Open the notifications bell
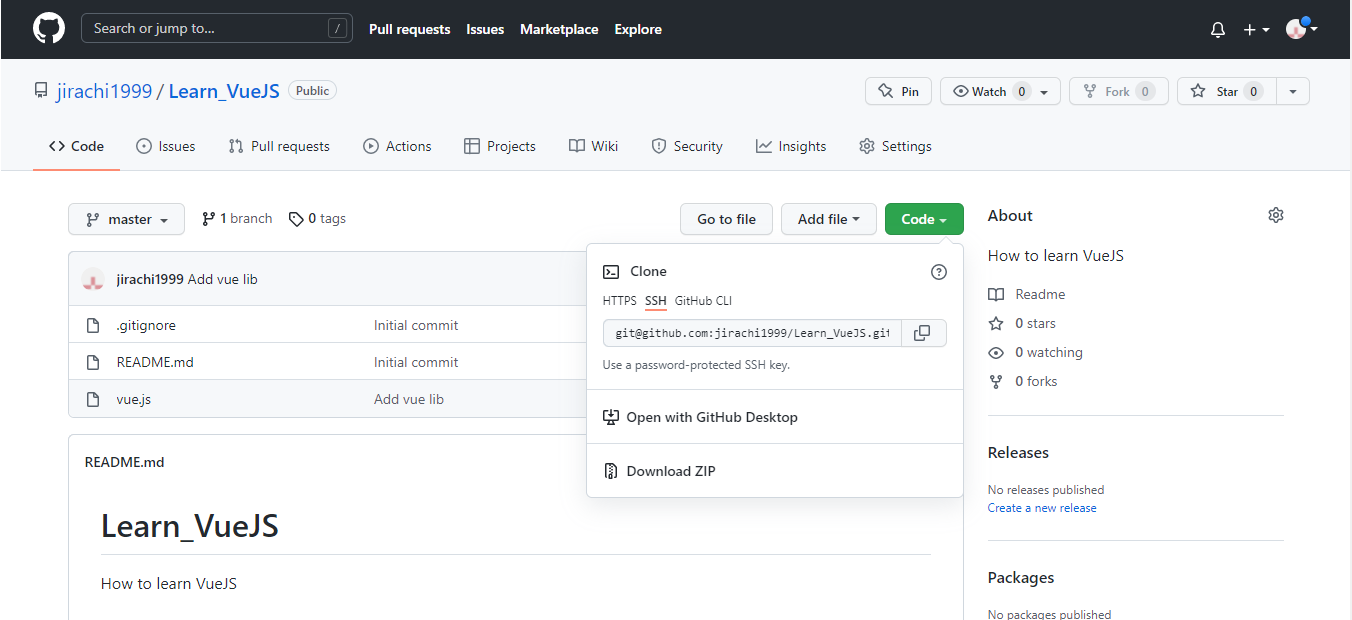This screenshot has width=1352, height=620. [1217, 30]
